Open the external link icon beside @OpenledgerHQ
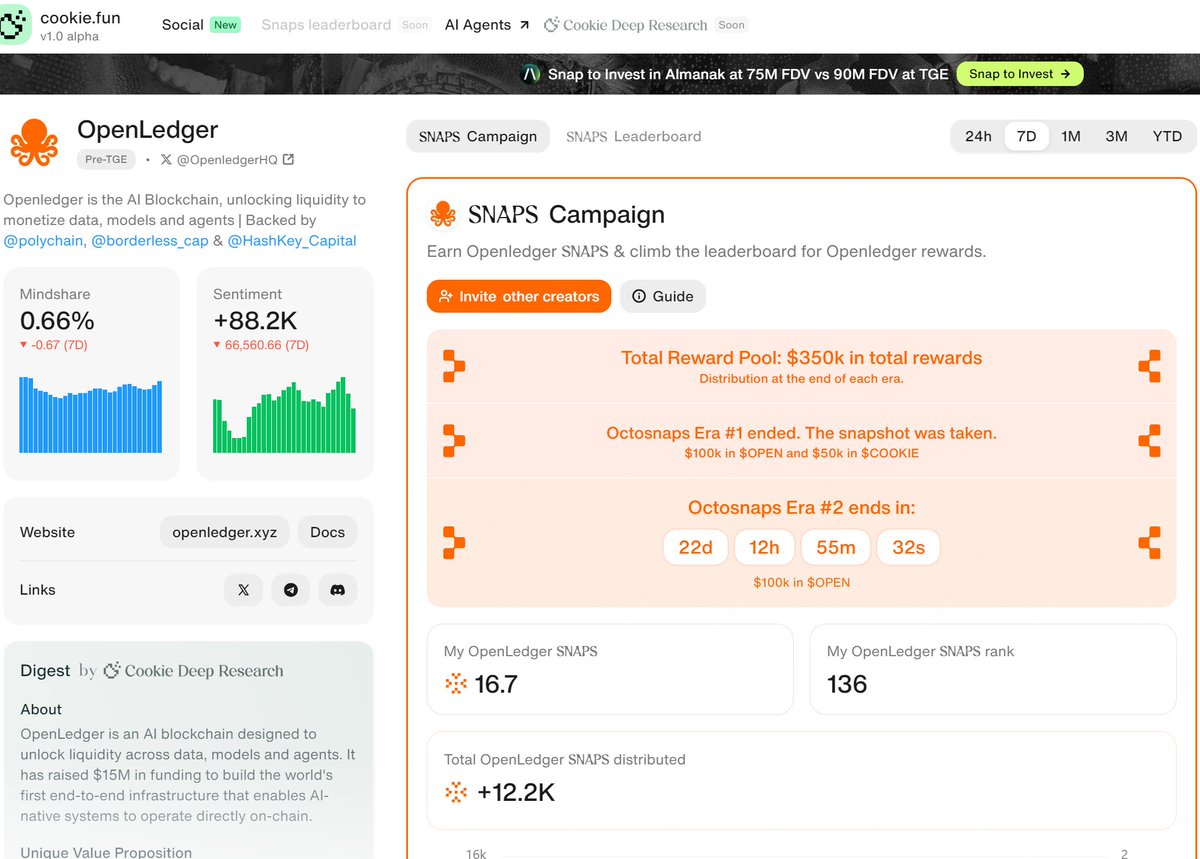Image resolution: width=1200 pixels, height=859 pixels. tap(289, 159)
